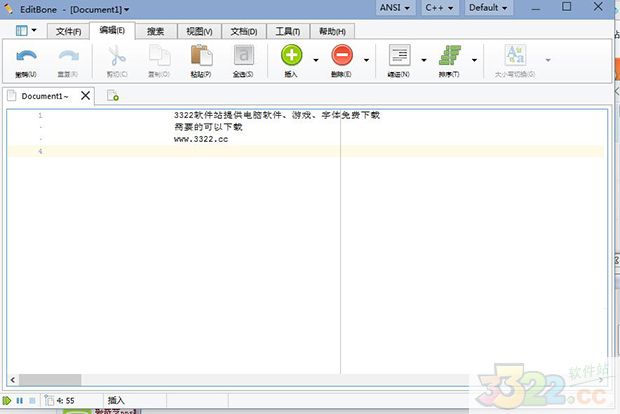Click the green macro play button

[7, 401]
